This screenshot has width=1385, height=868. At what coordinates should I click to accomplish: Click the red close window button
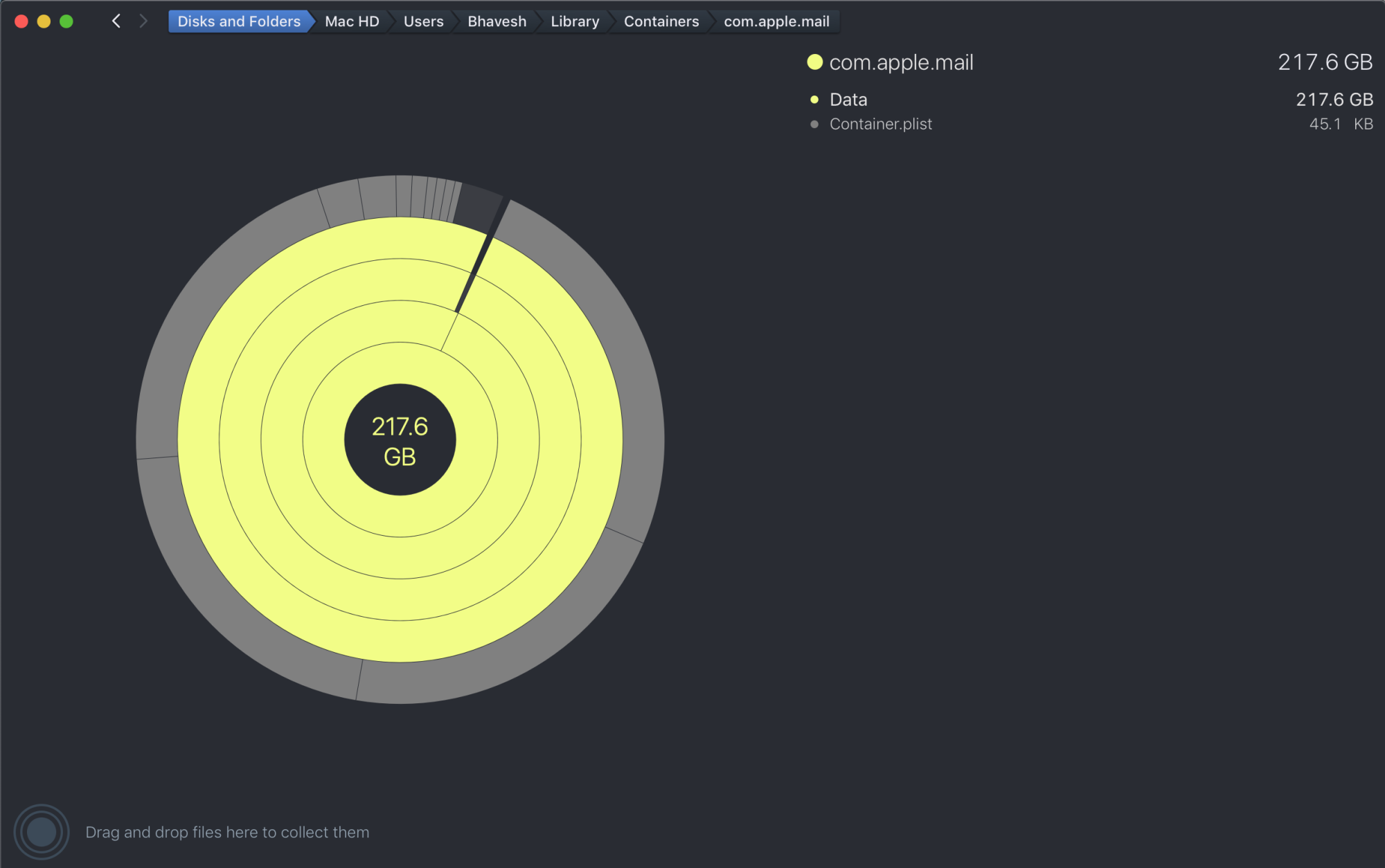point(21,21)
